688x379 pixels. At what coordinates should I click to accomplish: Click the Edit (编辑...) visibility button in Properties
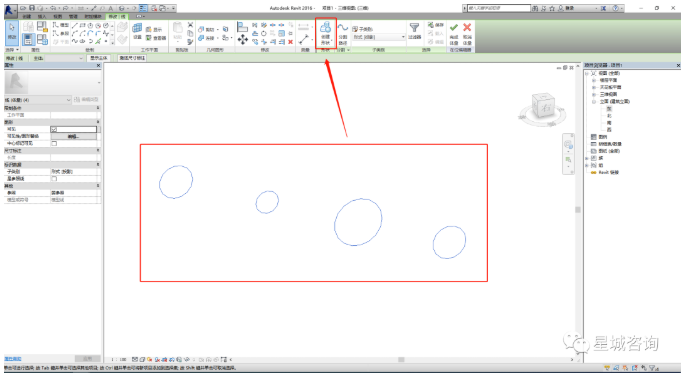(73, 136)
